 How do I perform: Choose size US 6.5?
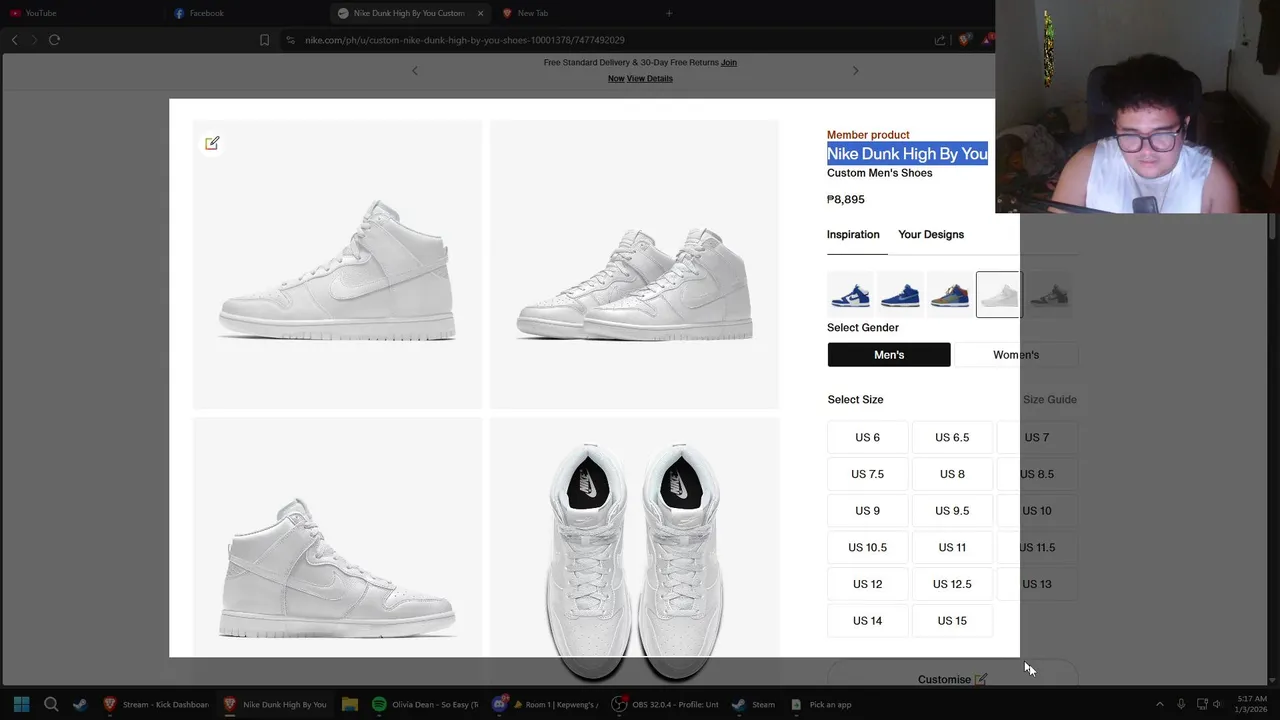click(x=952, y=437)
